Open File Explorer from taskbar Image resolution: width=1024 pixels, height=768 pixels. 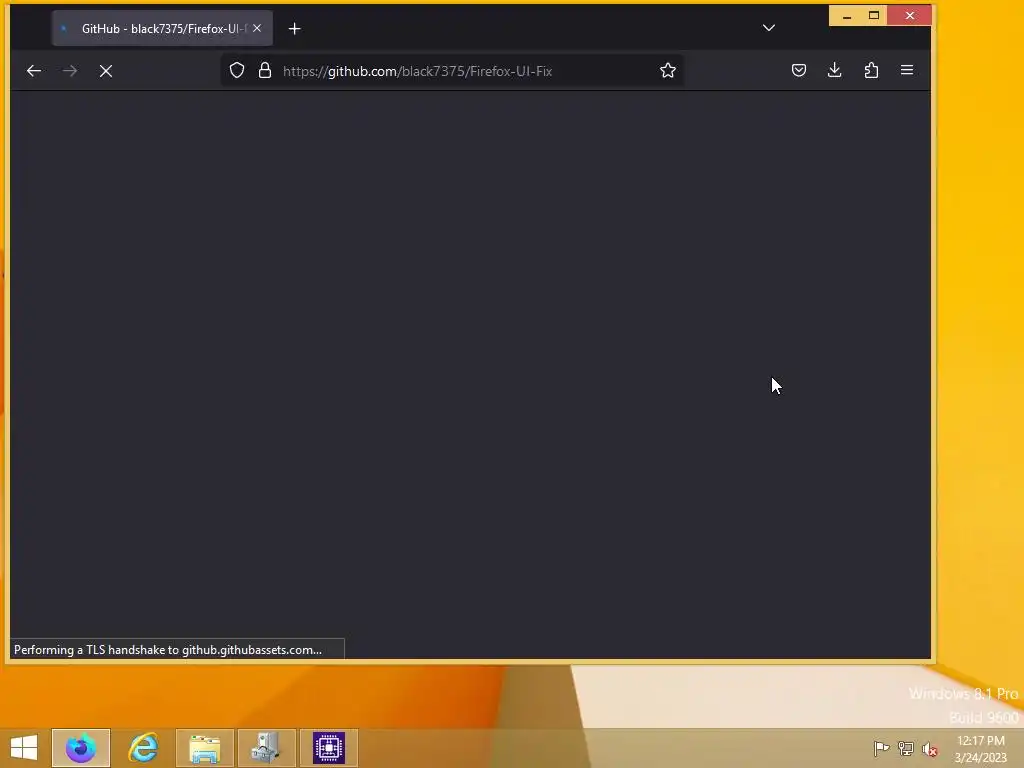tap(205, 748)
